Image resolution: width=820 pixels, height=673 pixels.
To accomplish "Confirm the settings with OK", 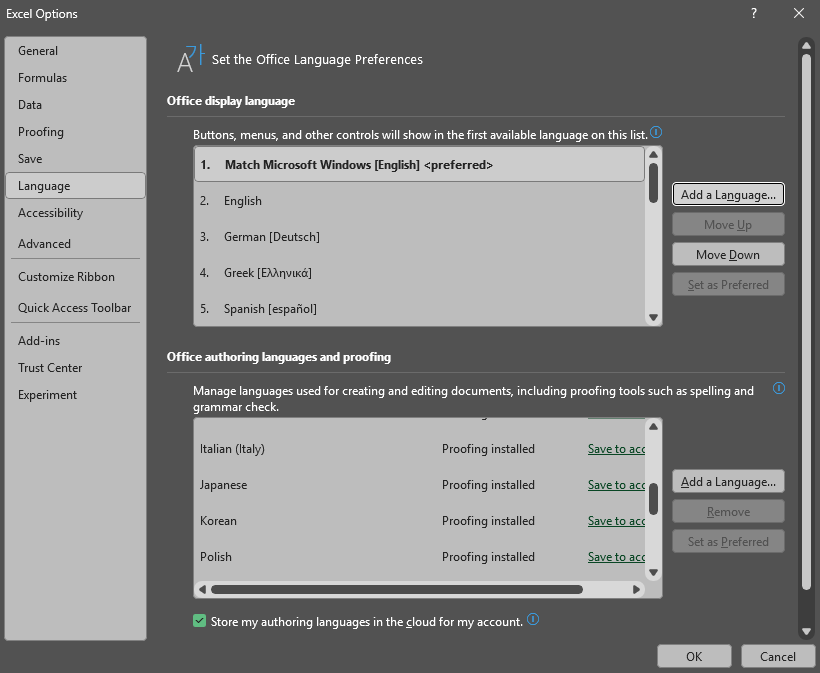I will (x=694, y=656).
